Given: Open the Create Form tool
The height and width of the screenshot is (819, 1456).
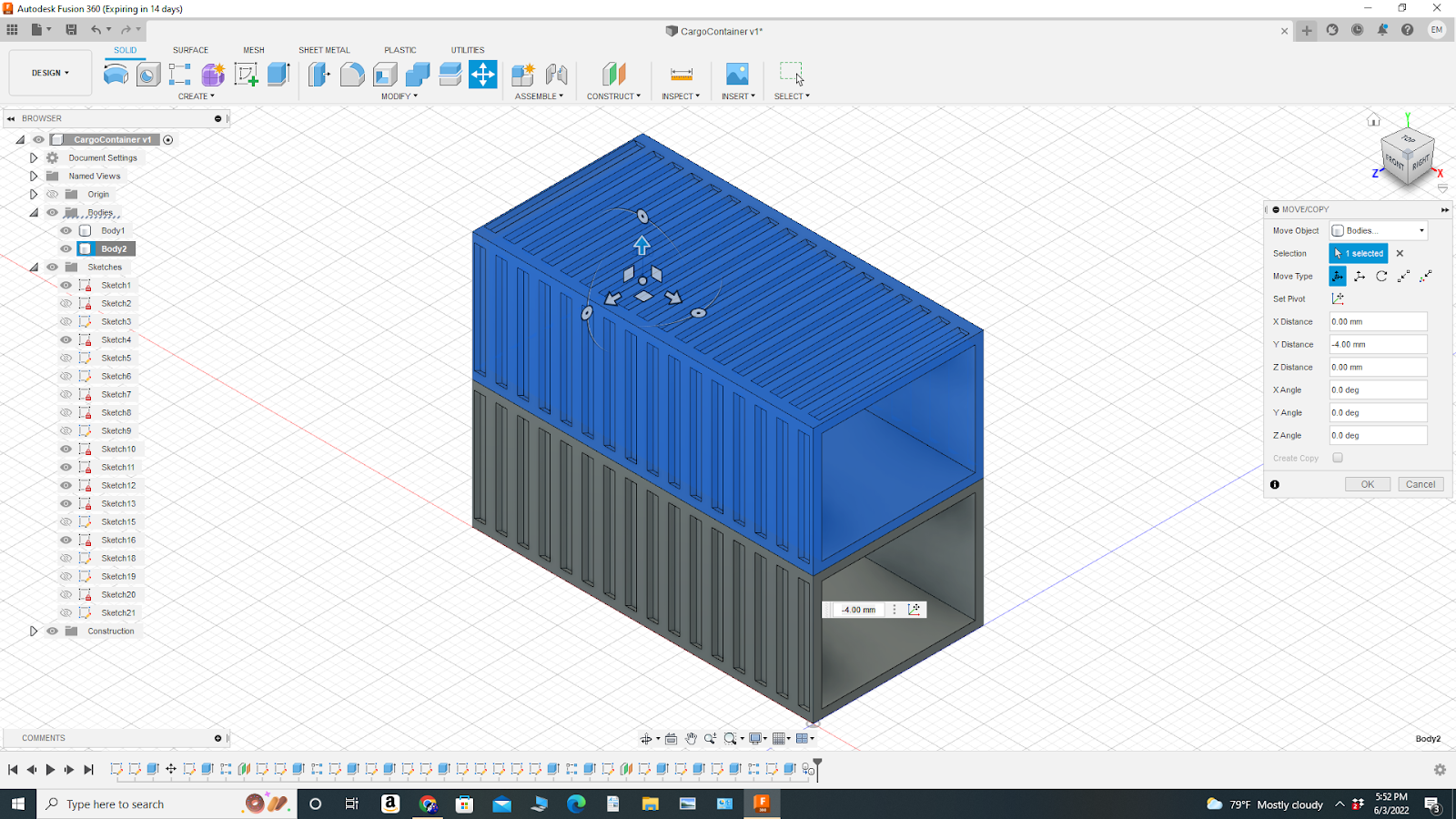Looking at the screenshot, I should click(x=213, y=75).
